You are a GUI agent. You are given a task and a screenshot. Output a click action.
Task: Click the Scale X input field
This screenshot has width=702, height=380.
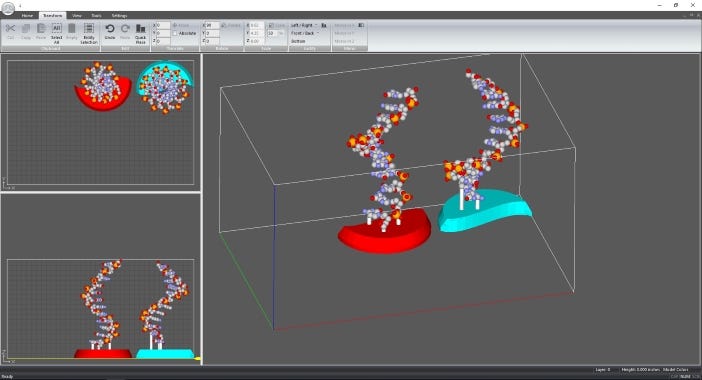tap(257, 26)
